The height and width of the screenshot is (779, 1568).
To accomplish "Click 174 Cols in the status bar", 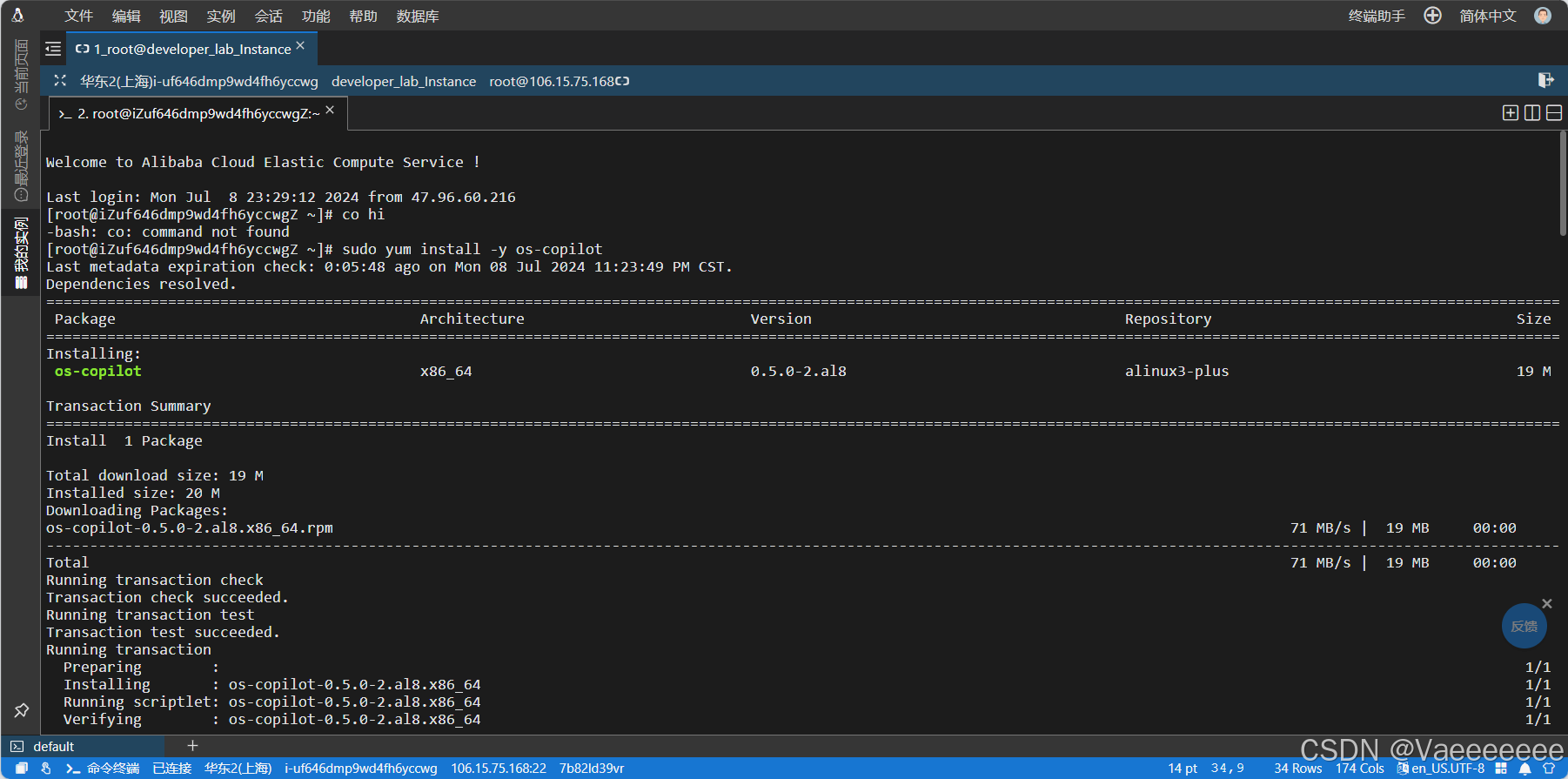I will [x=1359, y=768].
